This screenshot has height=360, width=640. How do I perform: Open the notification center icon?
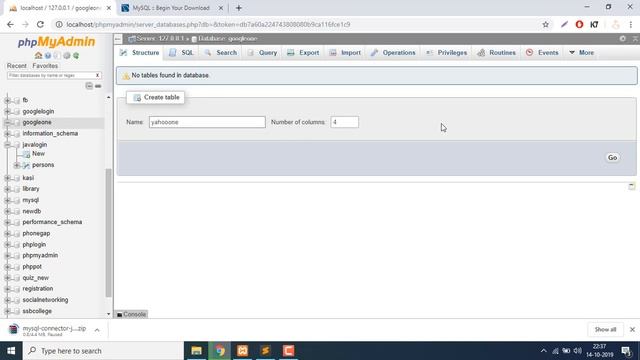coord(627,351)
